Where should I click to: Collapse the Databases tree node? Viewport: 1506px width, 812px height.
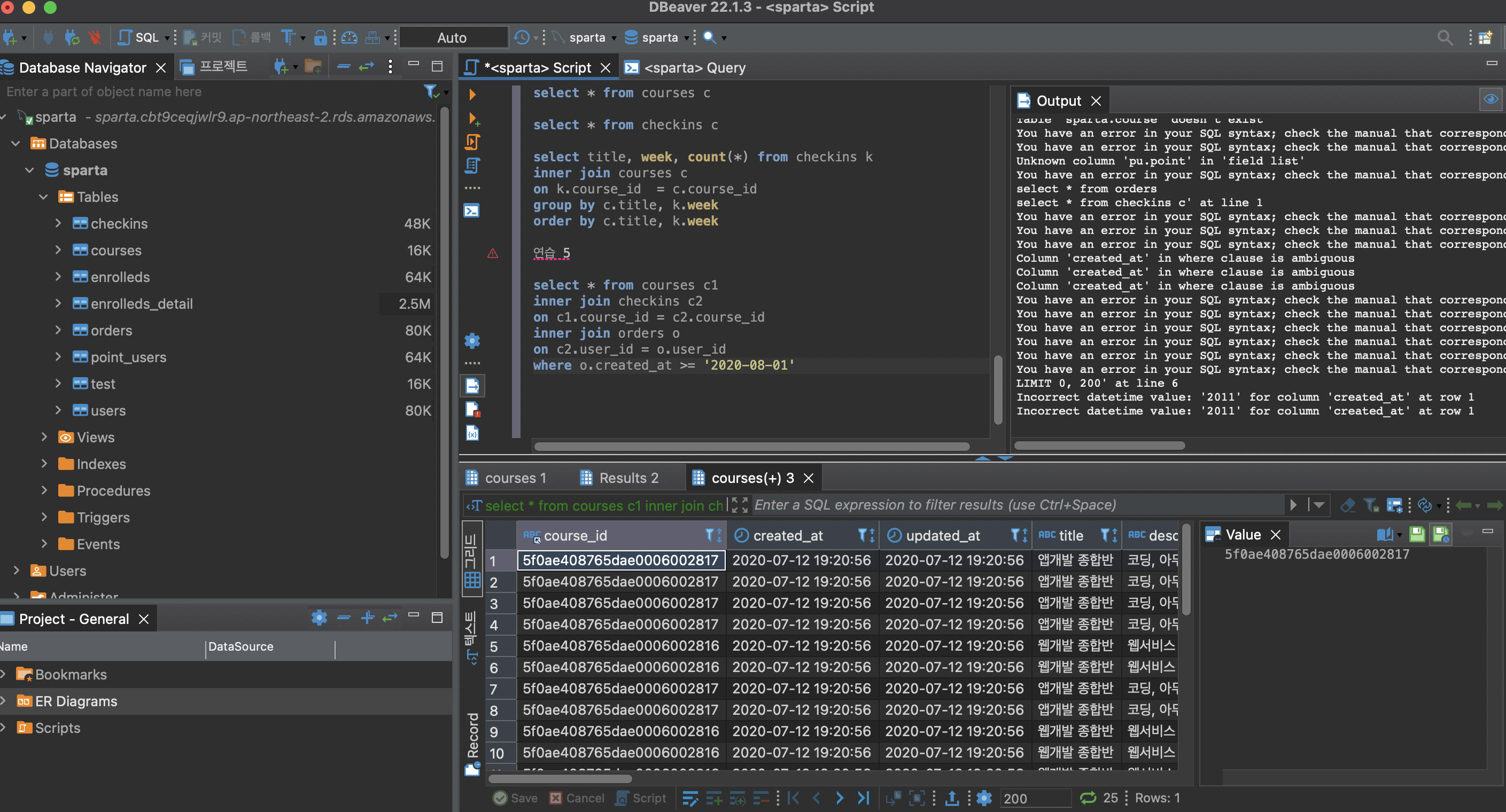(x=16, y=143)
